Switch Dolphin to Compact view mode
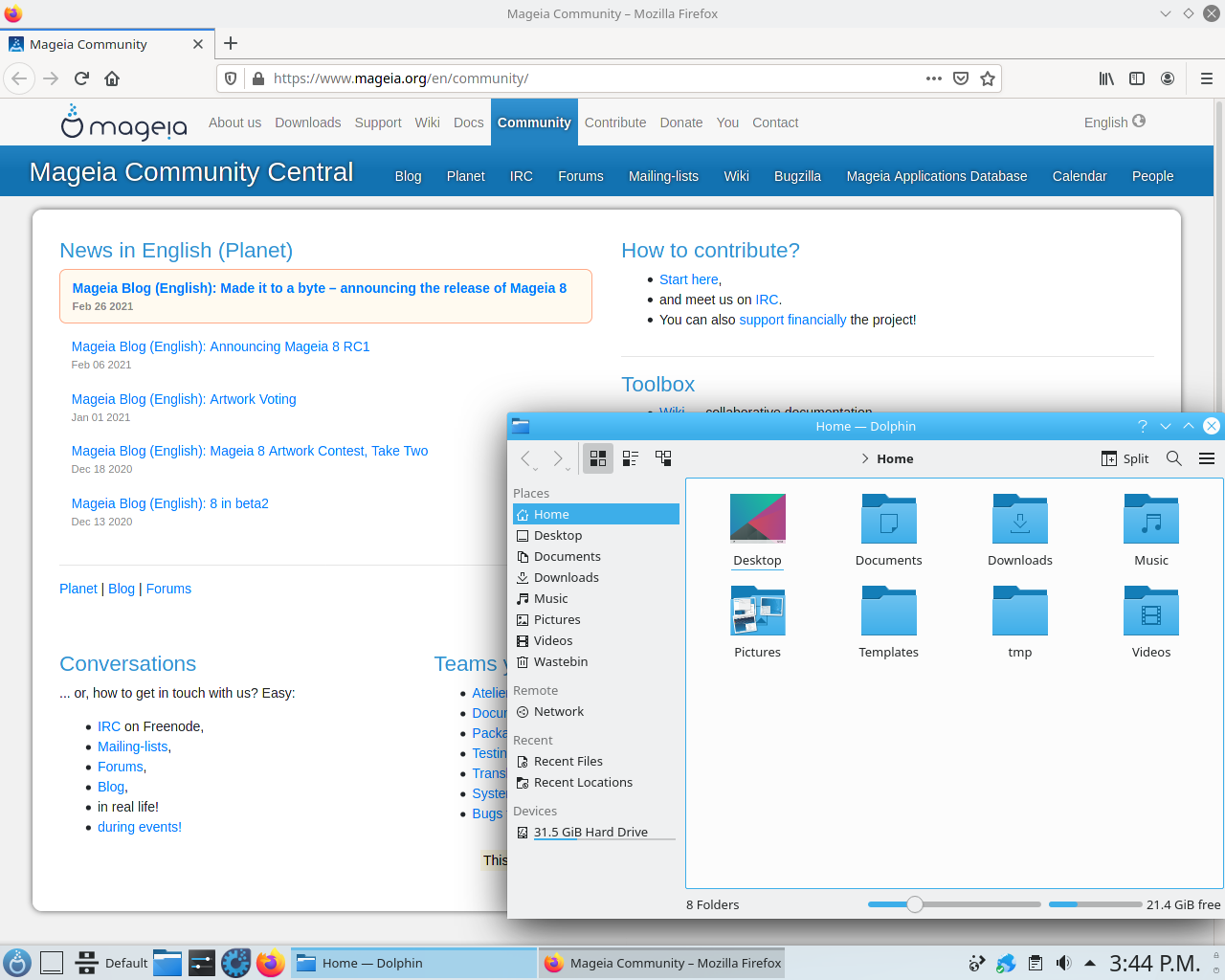The width and height of the screenshot is (1225, 980). 631,458
